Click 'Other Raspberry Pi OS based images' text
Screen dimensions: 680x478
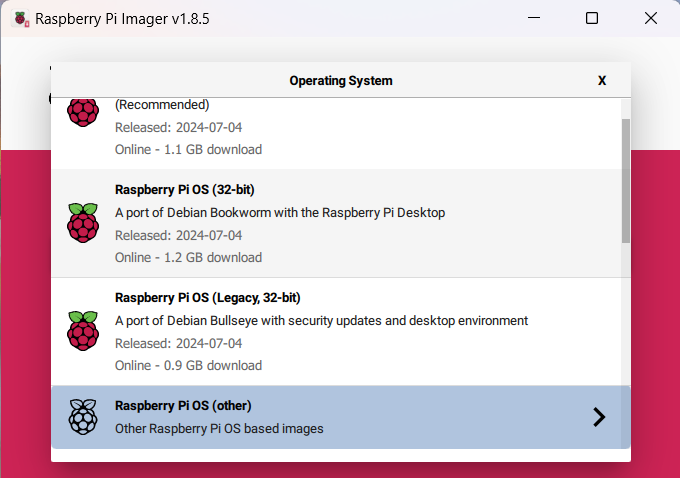[219, 429]
